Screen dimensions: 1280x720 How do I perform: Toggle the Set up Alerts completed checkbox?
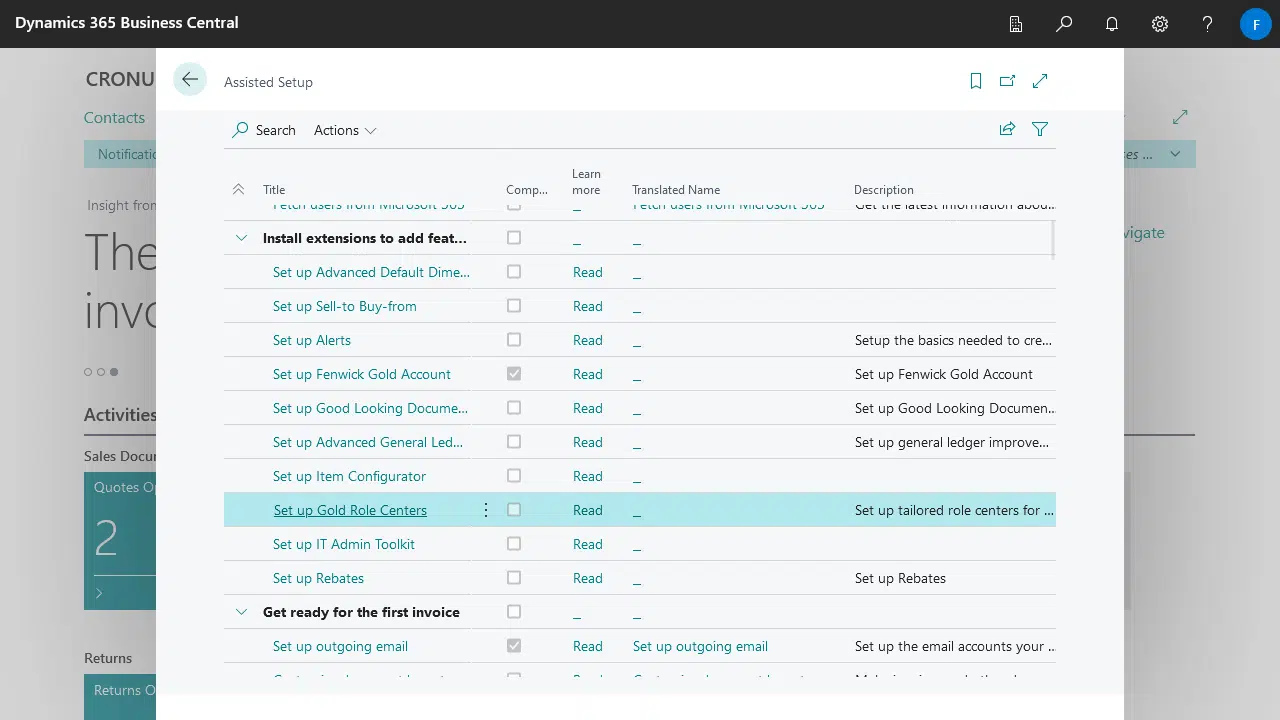pos(514,340)
